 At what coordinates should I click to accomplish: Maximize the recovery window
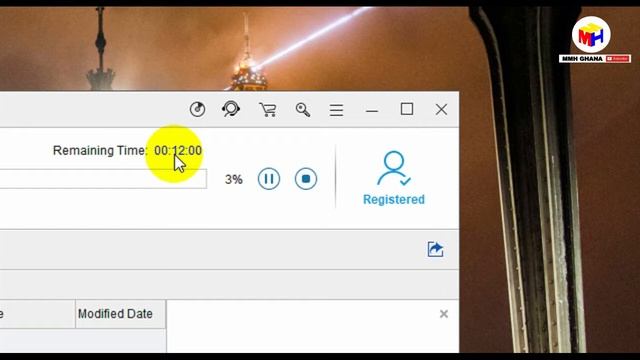click(x=407, y=109)
